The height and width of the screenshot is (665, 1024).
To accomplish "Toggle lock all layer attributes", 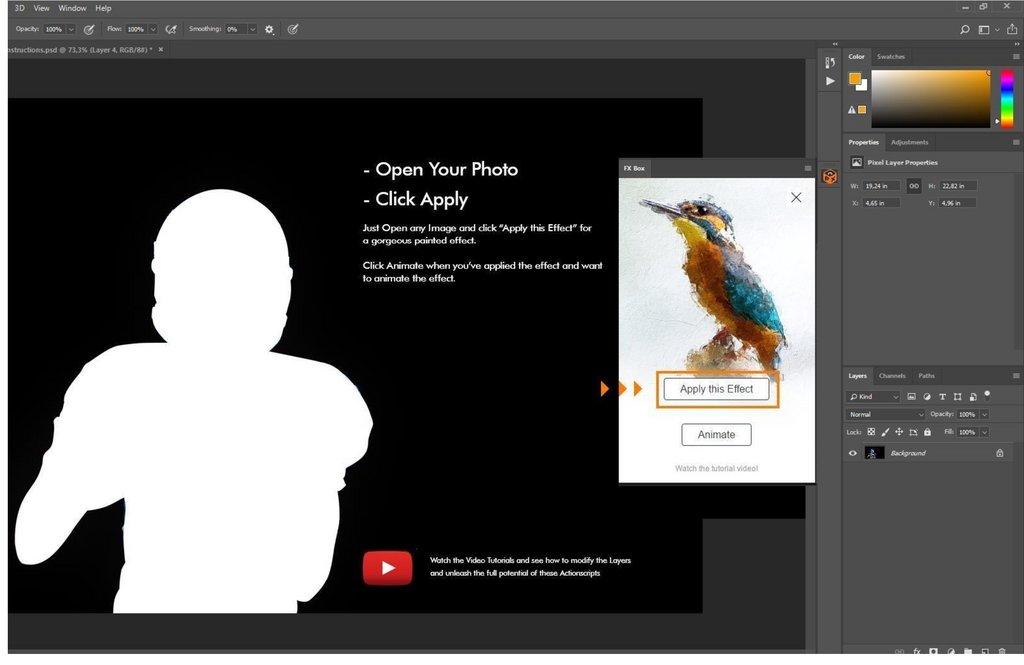I will pyautogui.click(x=927, y=432).
